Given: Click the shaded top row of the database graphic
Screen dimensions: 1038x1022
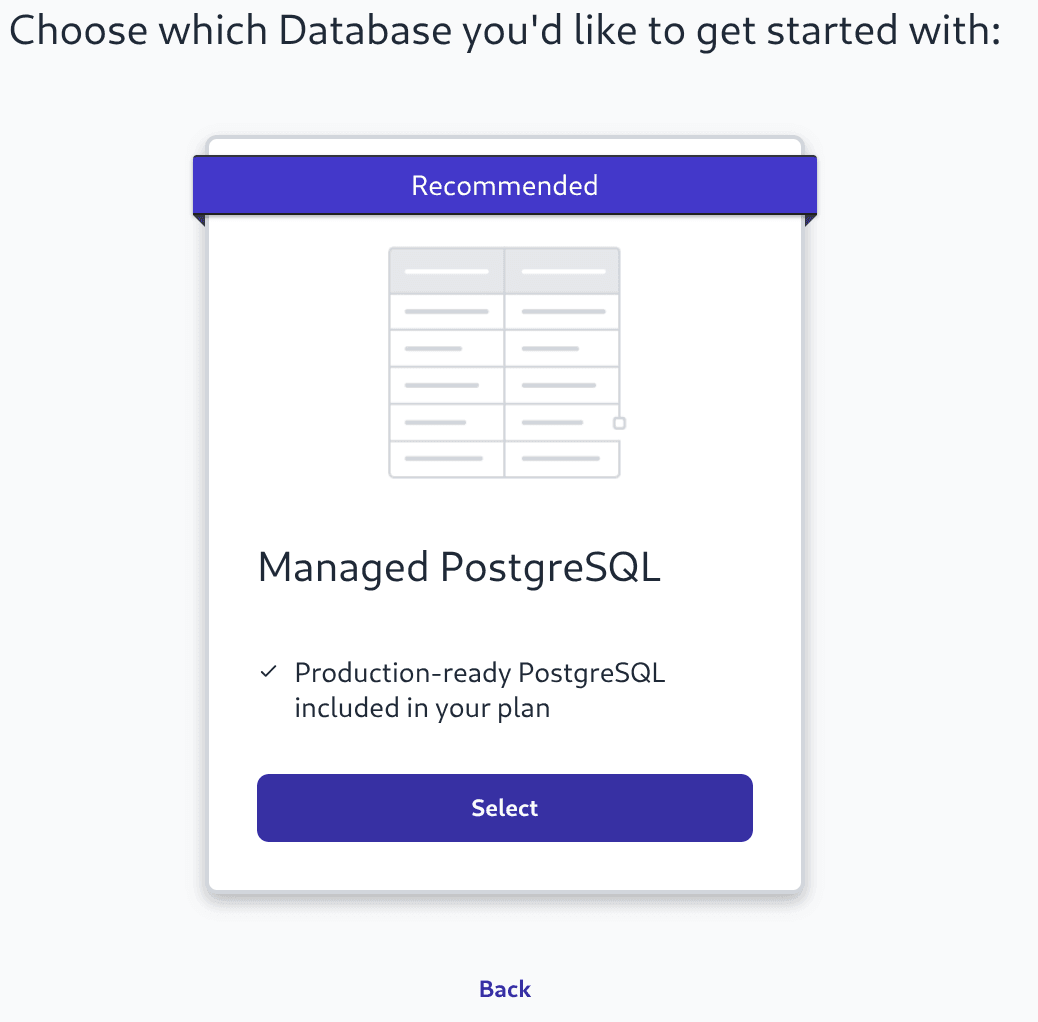Looking at the screenshot, I should click(x=504, y=268).
